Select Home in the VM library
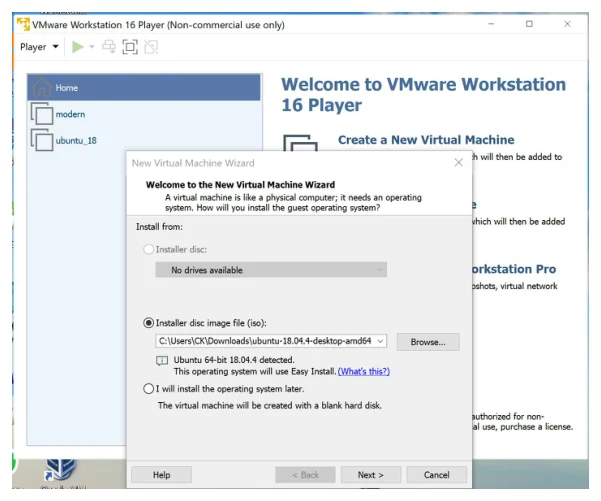The width and height of the screenshot is (601, 501). coord(144,88)
